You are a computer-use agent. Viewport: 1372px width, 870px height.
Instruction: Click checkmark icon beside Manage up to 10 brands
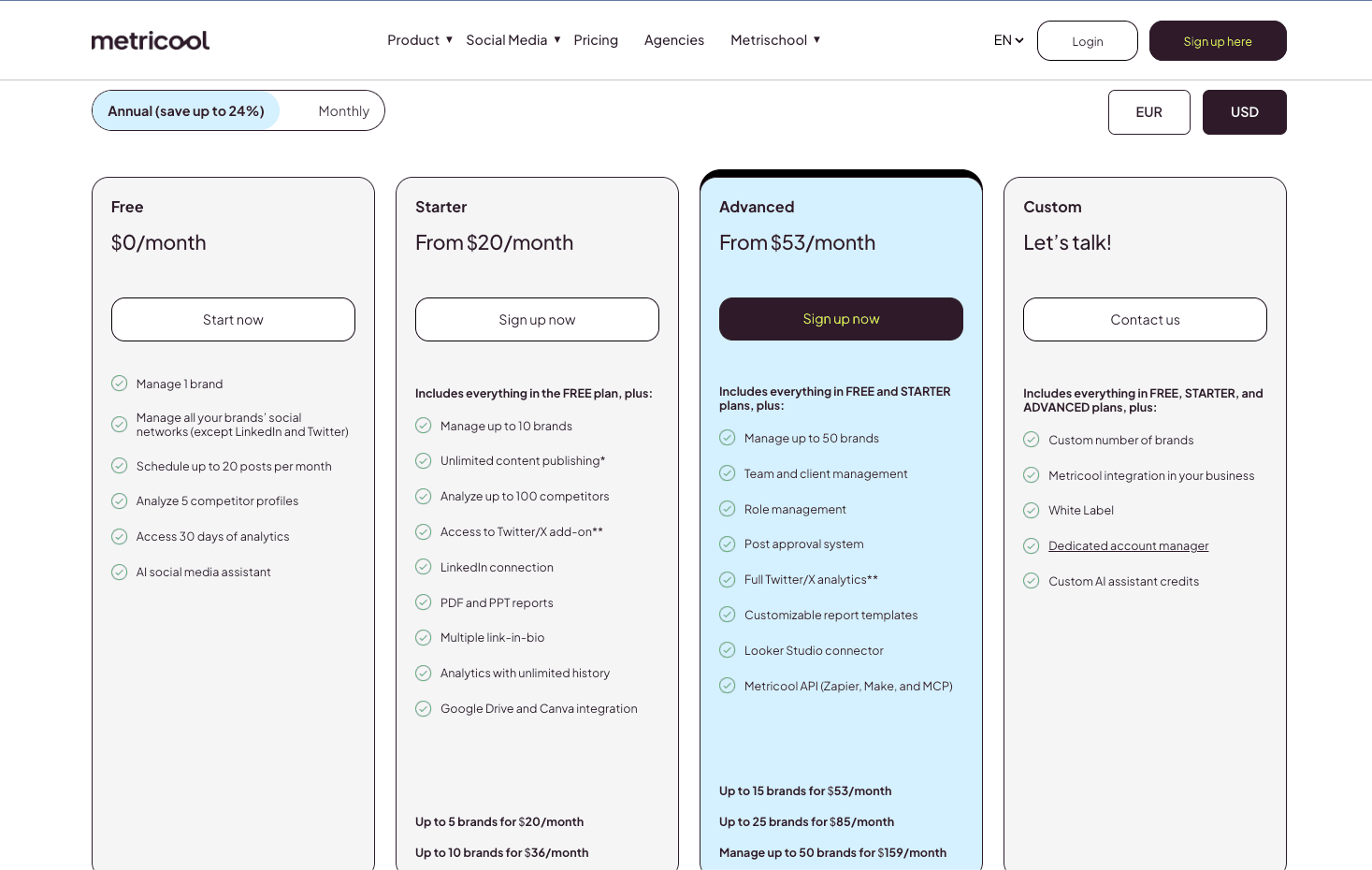(x=424, y=426)
